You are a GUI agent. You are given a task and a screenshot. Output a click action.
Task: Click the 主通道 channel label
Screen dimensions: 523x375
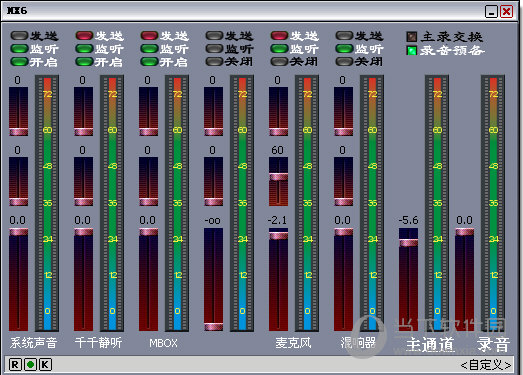[x=430, y=344]
